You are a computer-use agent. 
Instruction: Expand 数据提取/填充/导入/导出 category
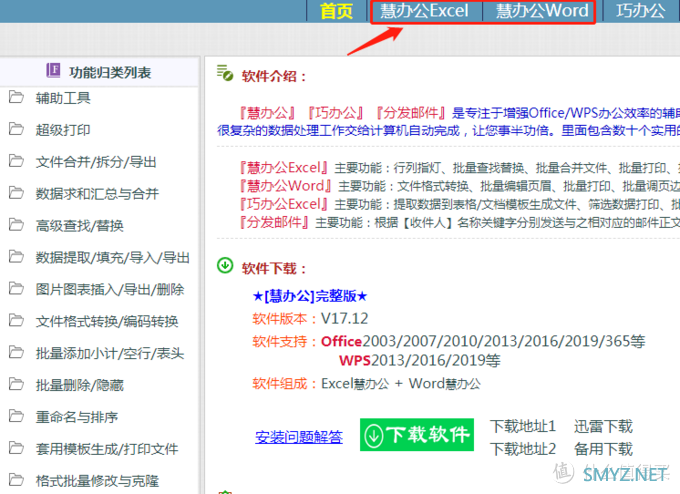tap(113, 258)
